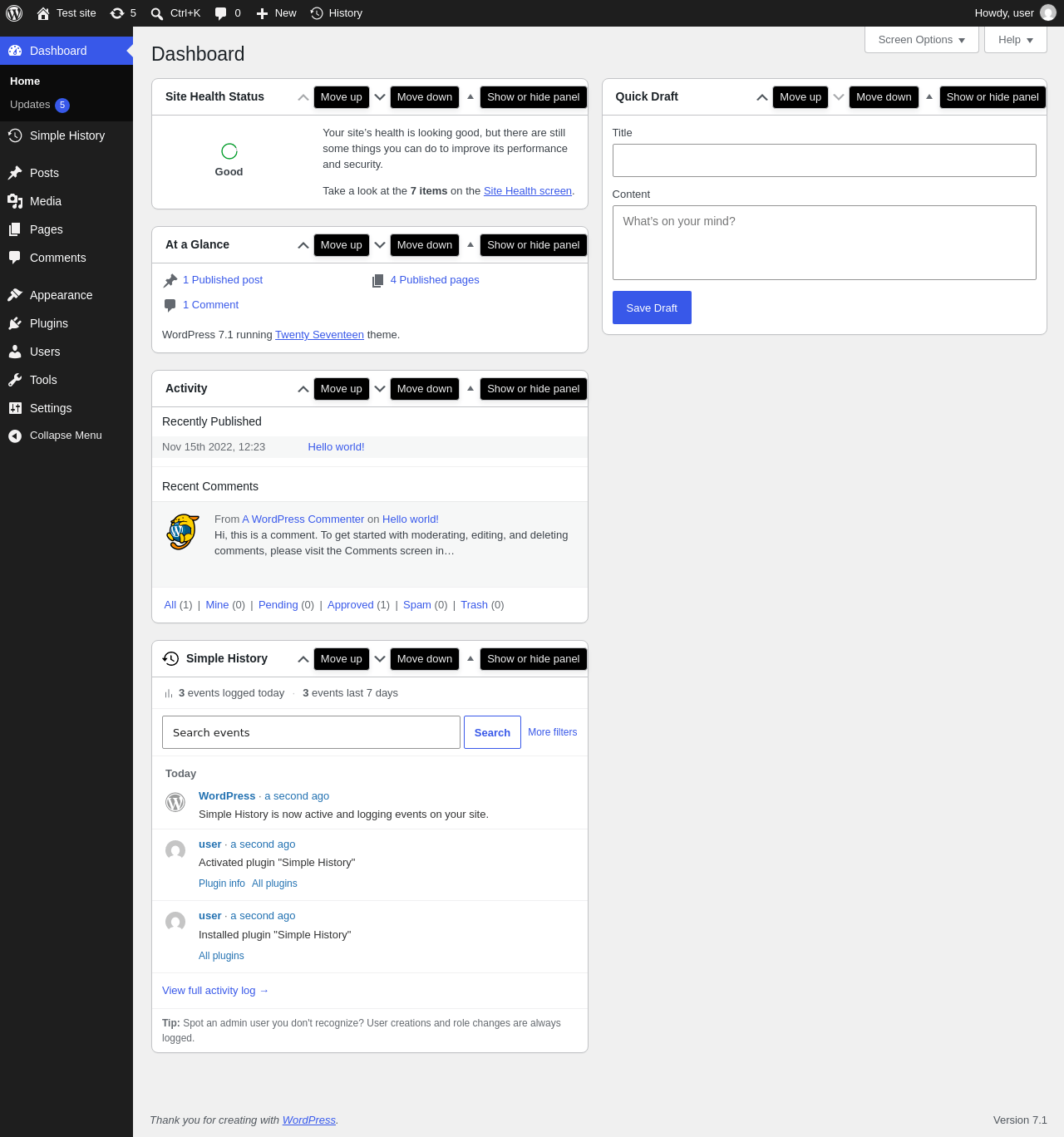Click the avatar beside Activated plugin event
The width and height of the screenshot is (1064, 1137).
[175, 850]
